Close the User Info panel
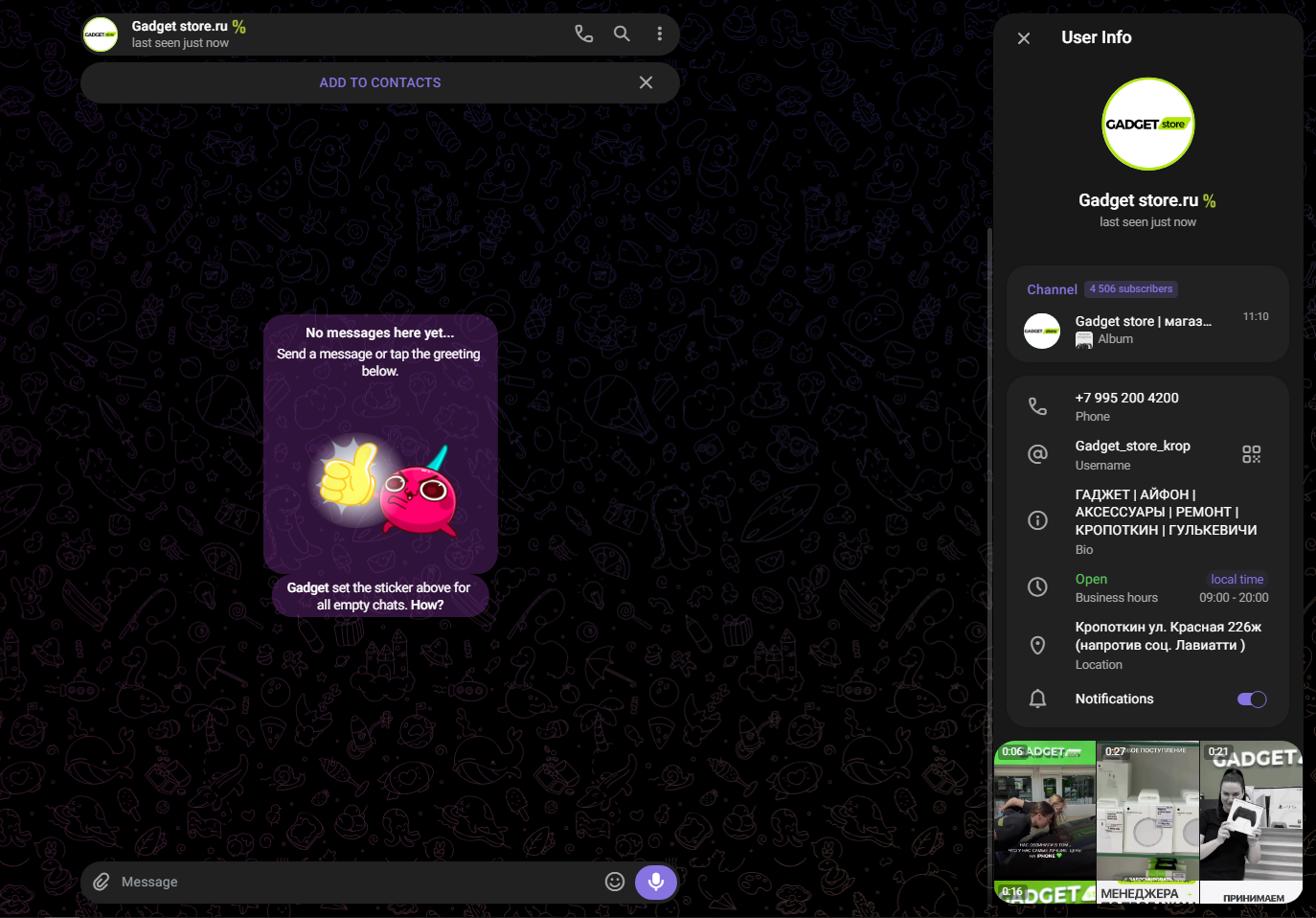The width and height of the screenshot is (1316, 918). coord(1024,38)
